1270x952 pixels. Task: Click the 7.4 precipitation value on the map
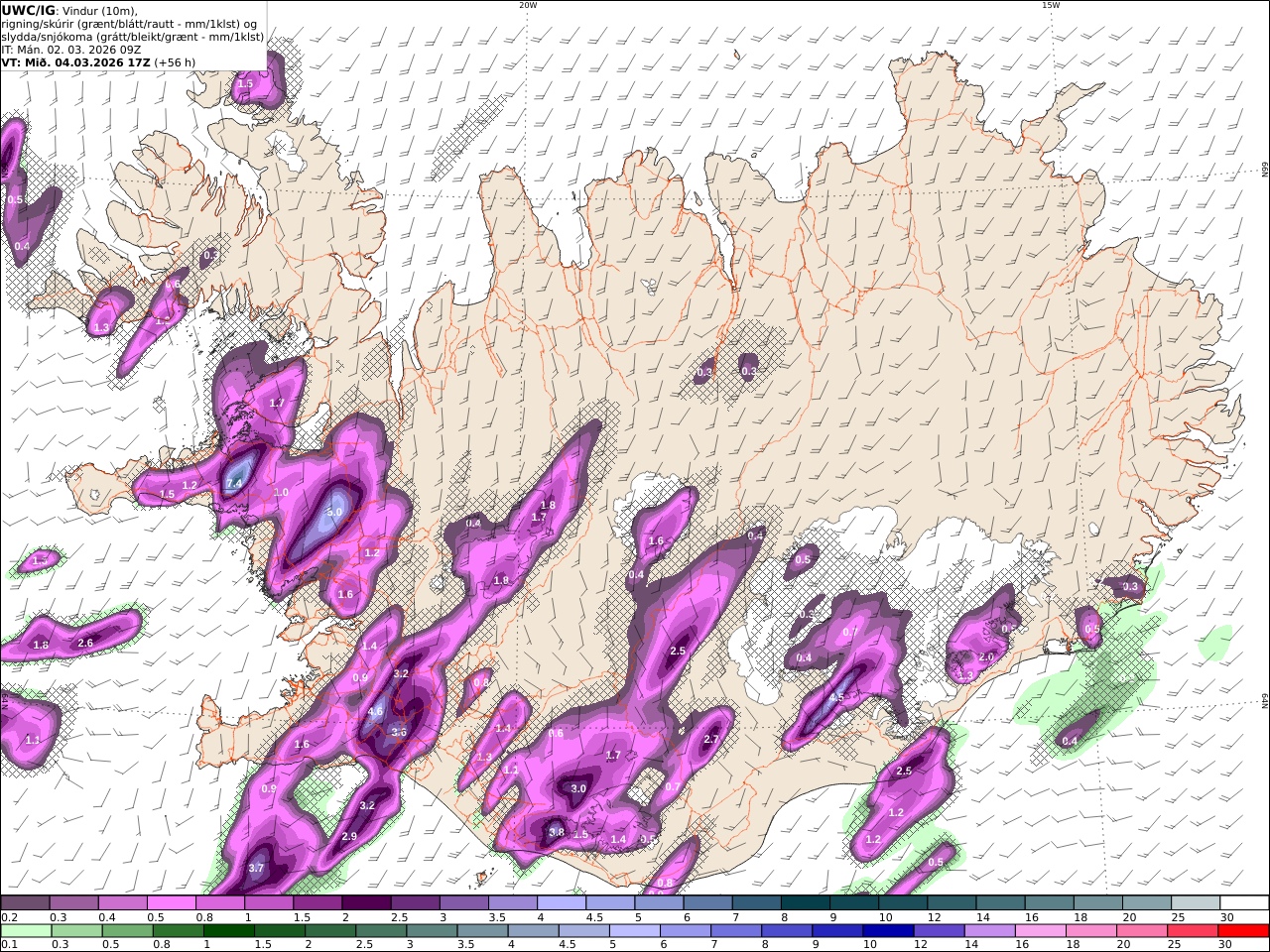(234, 483)
